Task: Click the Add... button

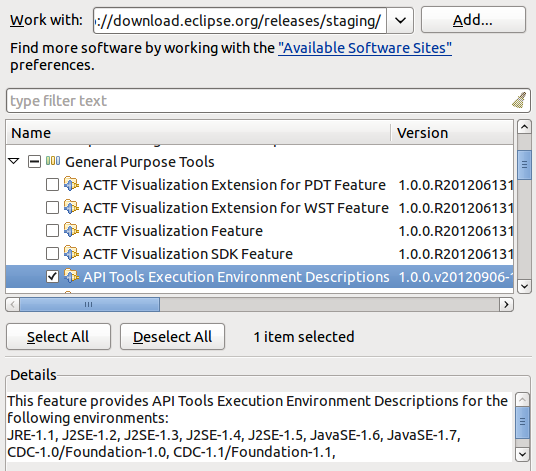Action: 473,20
